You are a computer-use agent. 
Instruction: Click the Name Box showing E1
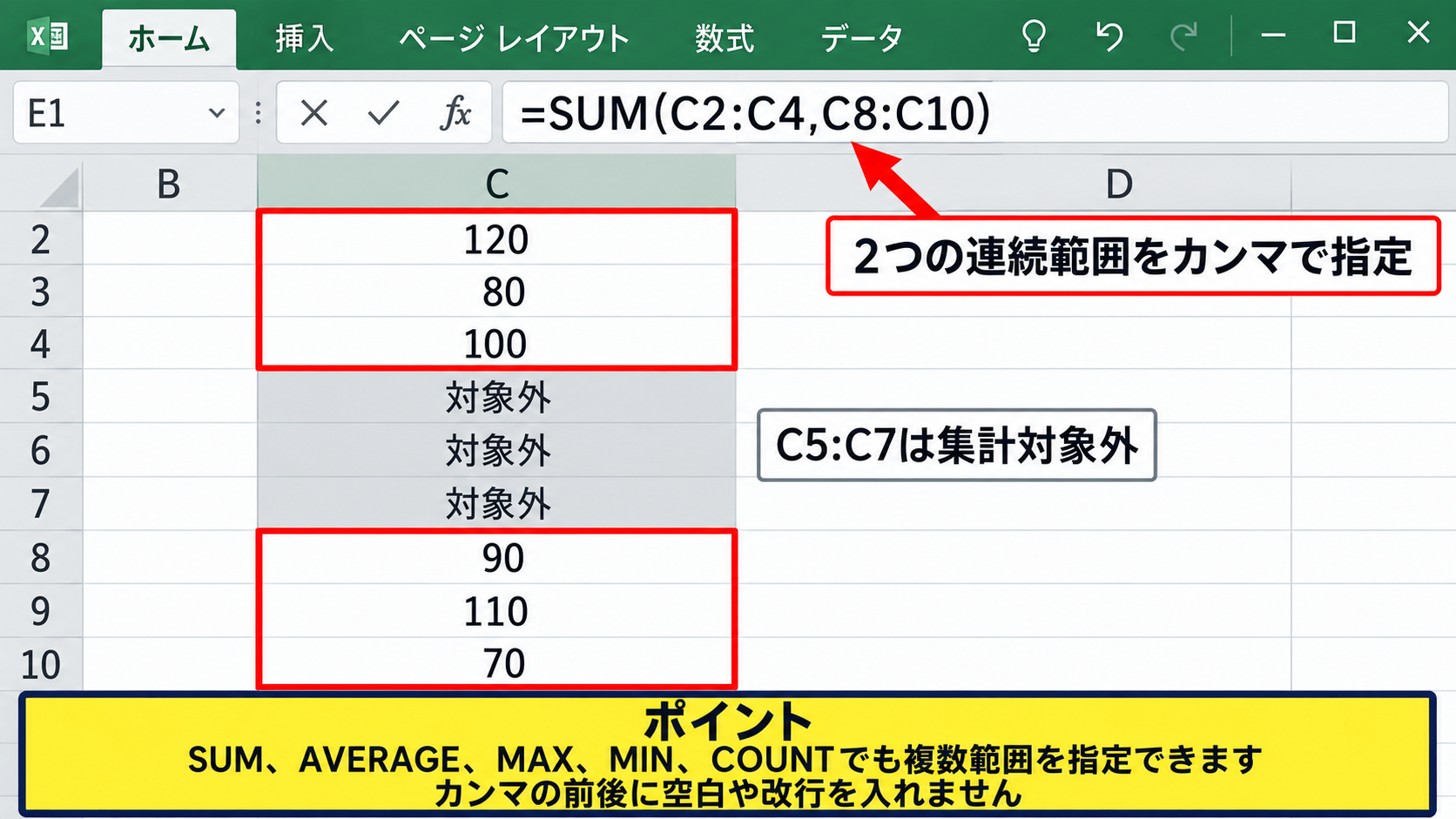(x=126, y=112)
